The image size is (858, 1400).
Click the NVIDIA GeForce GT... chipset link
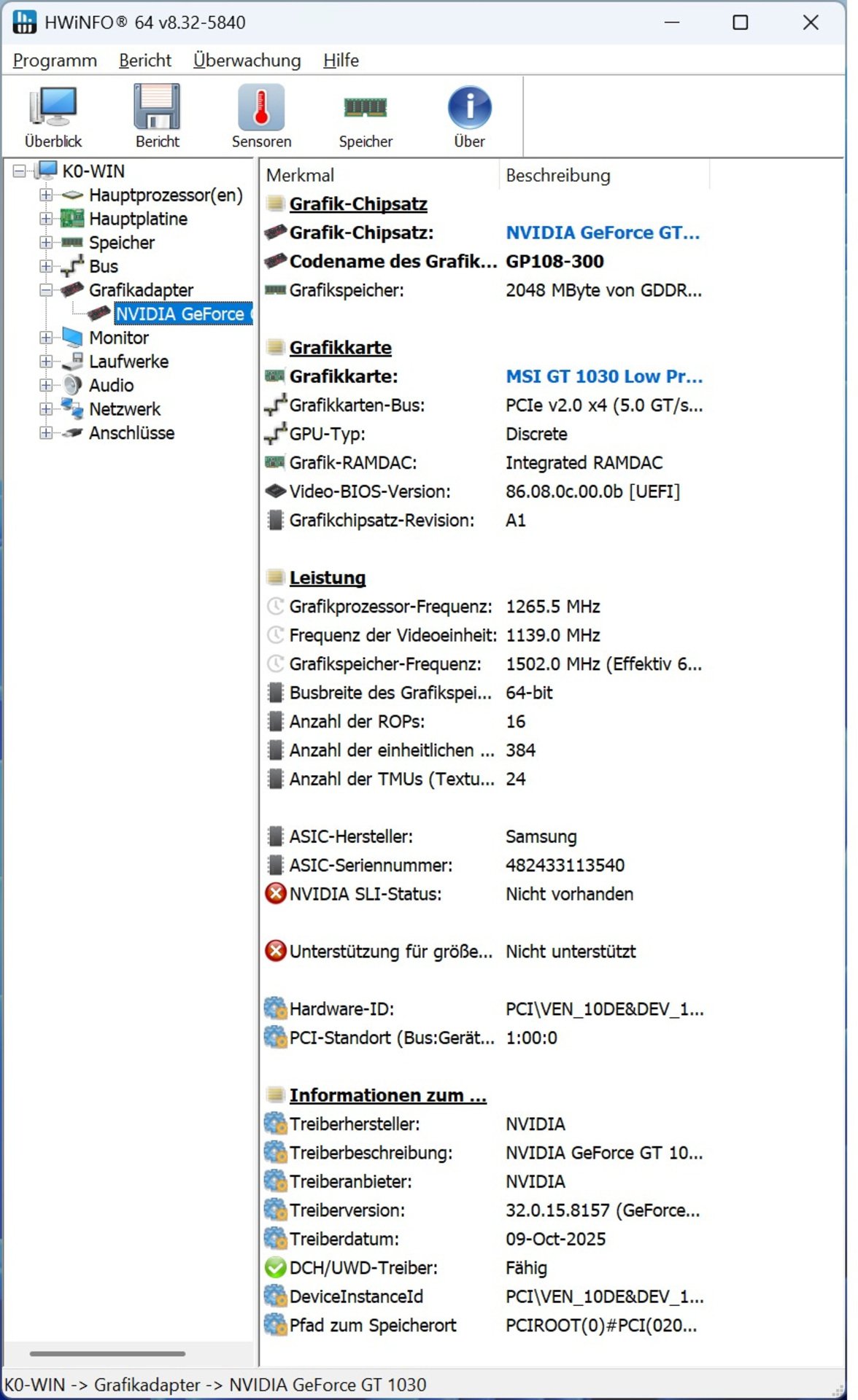603,233
